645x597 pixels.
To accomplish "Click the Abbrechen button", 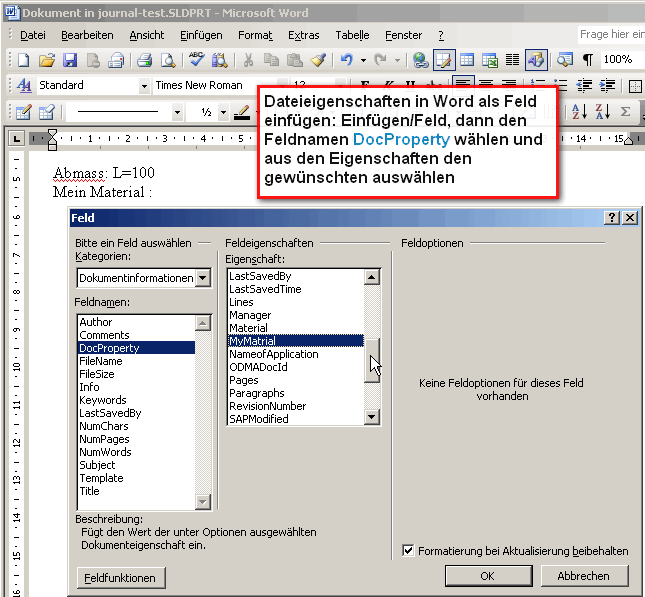I will (x=583, y=576).
